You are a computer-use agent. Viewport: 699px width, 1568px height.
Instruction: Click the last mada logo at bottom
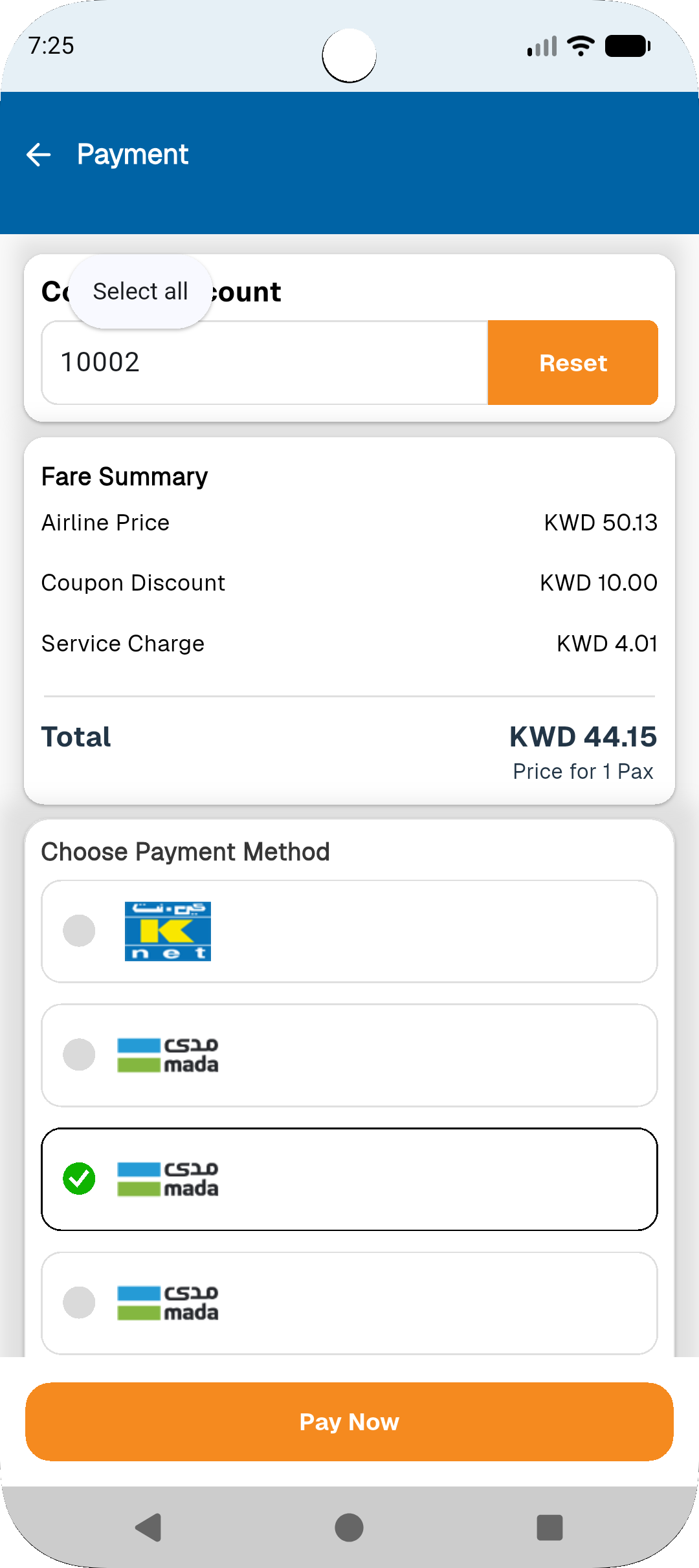pos(168,1303)
